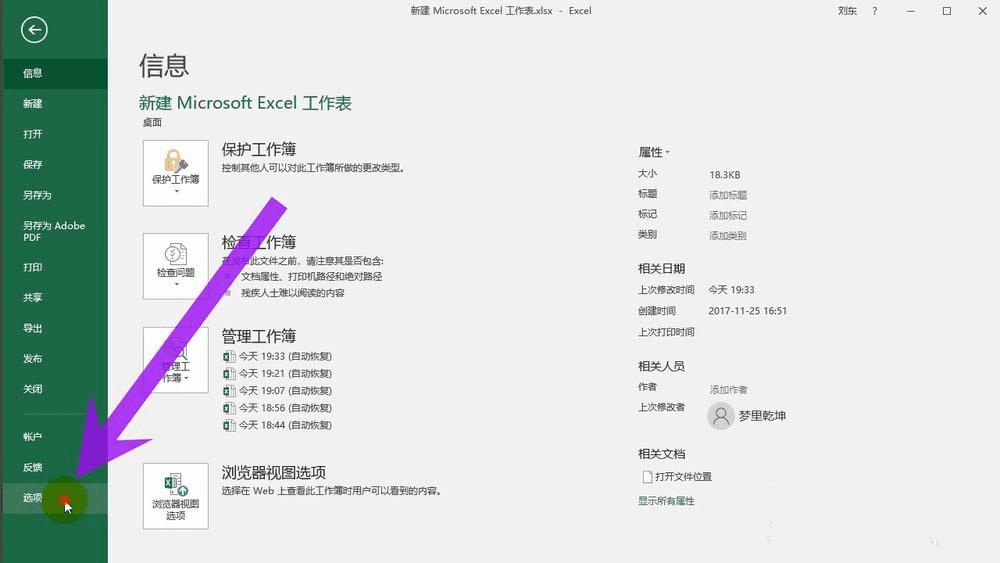This screenshot has width=1000, height=563.
Task: Click the document icon beside 打开文件位置
Action: [647, 477]
